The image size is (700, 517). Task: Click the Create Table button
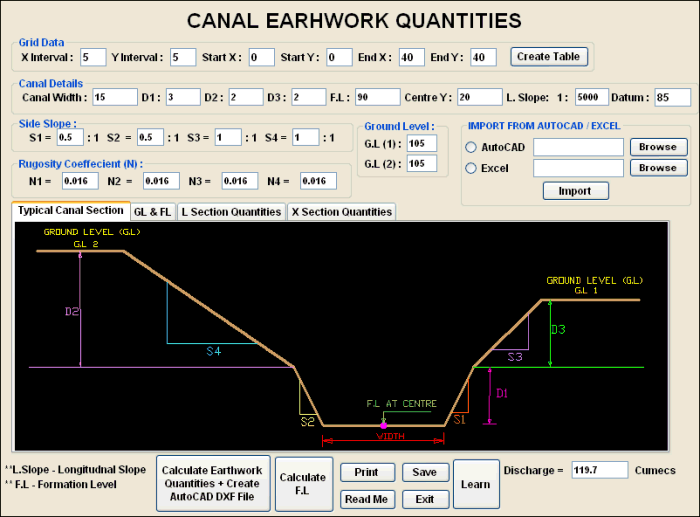pos(547,56)
